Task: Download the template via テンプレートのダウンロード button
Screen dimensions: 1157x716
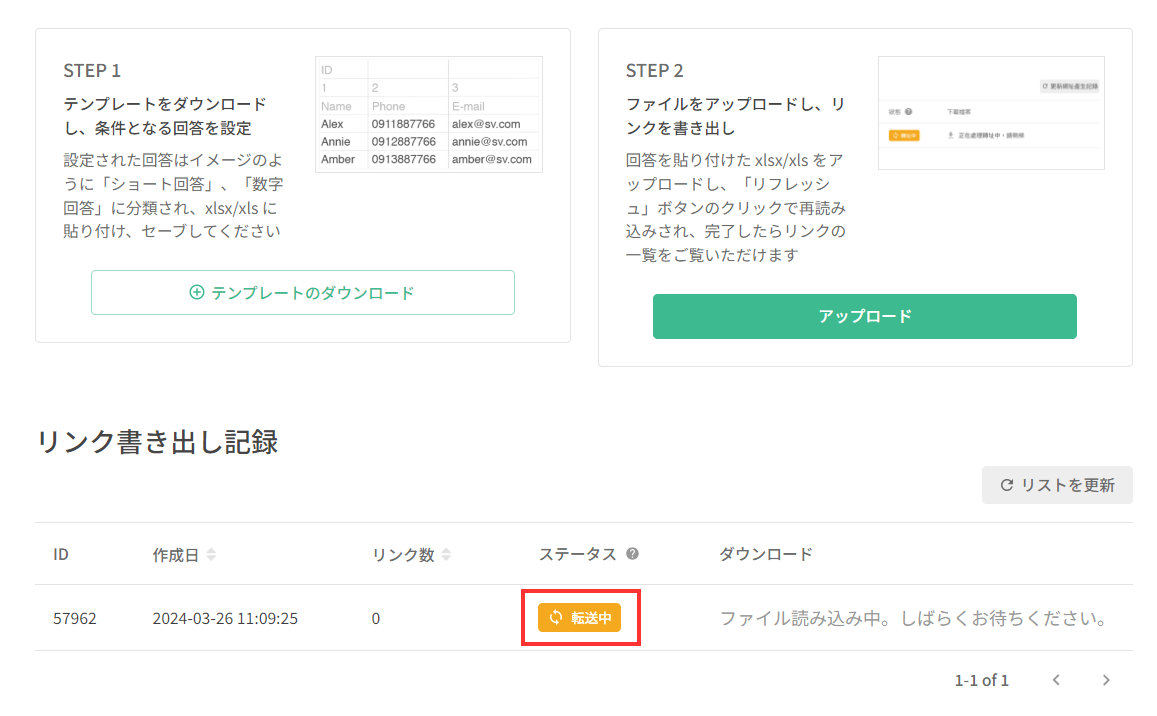Action: 303,292
